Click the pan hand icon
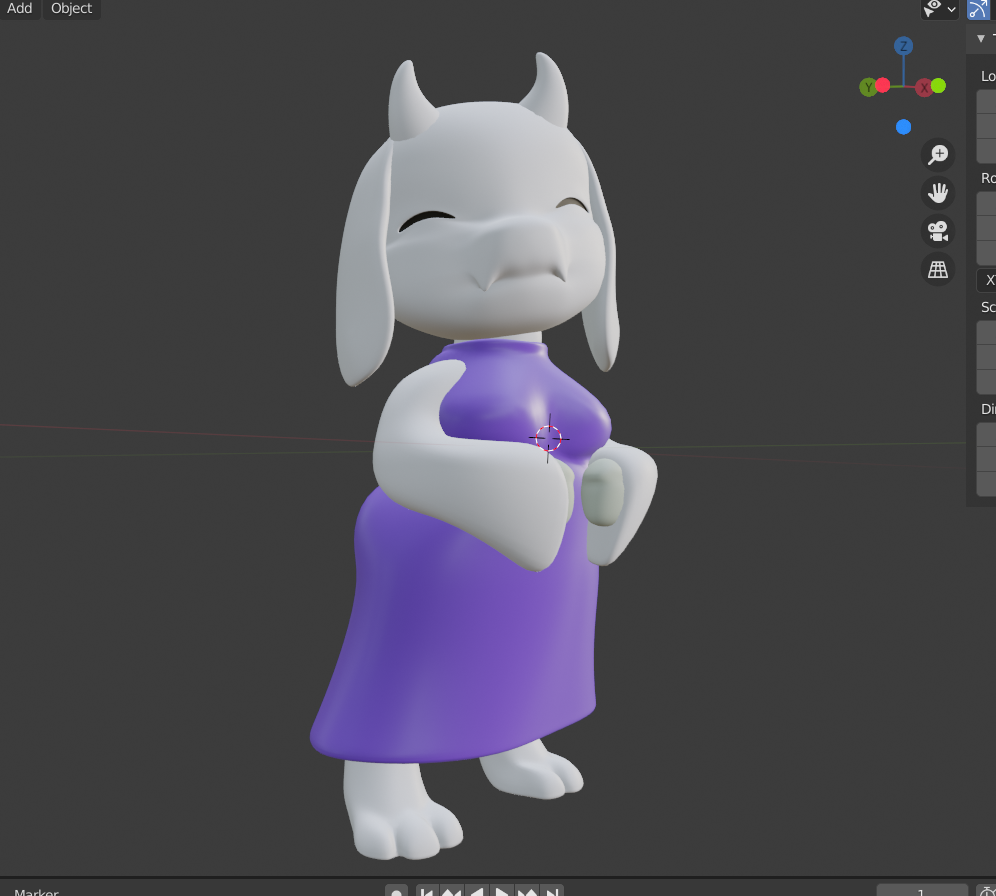Screen dimensions: 996x896 [x=938, y=192]
